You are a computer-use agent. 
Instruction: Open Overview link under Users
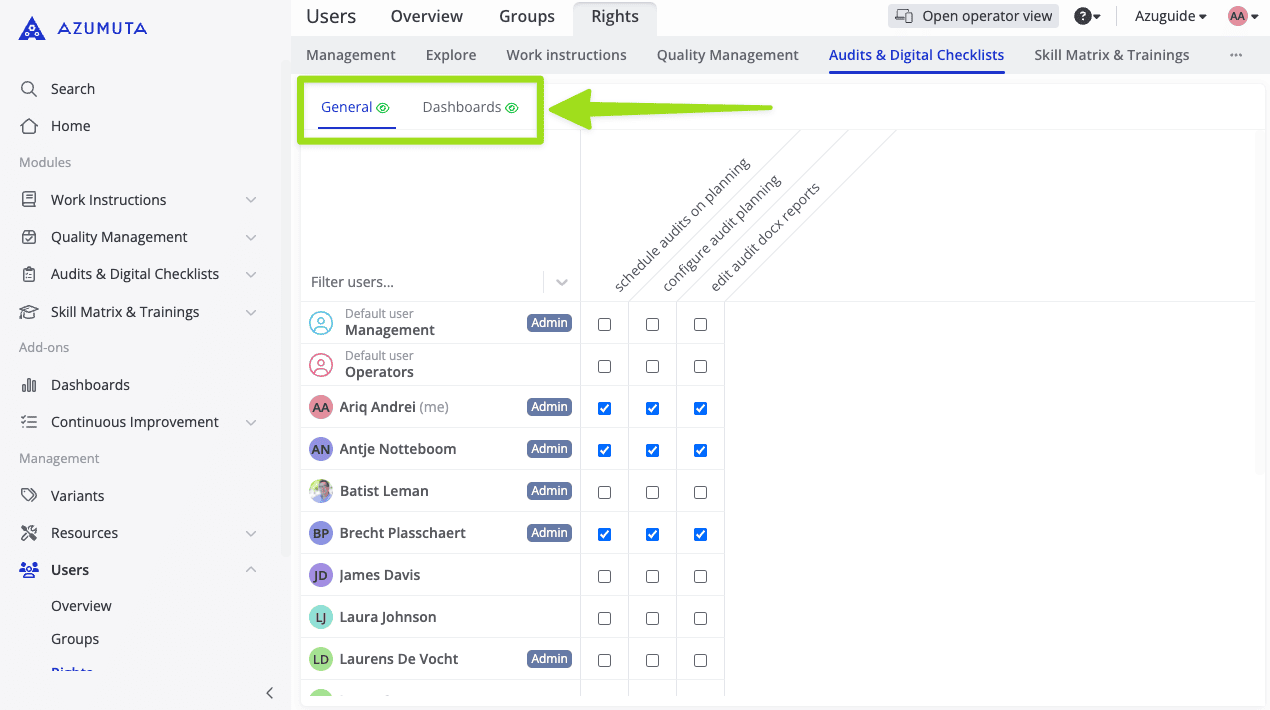[81, 606]
